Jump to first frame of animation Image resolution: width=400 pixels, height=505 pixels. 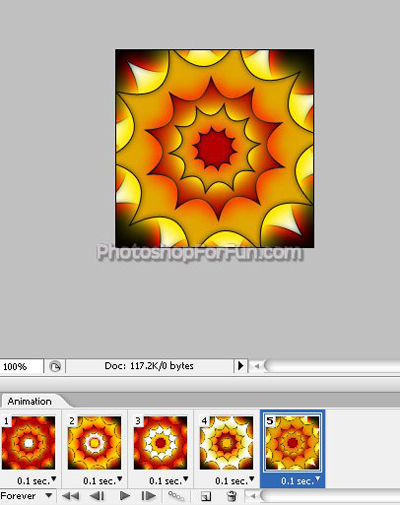[x=70, y=496]
